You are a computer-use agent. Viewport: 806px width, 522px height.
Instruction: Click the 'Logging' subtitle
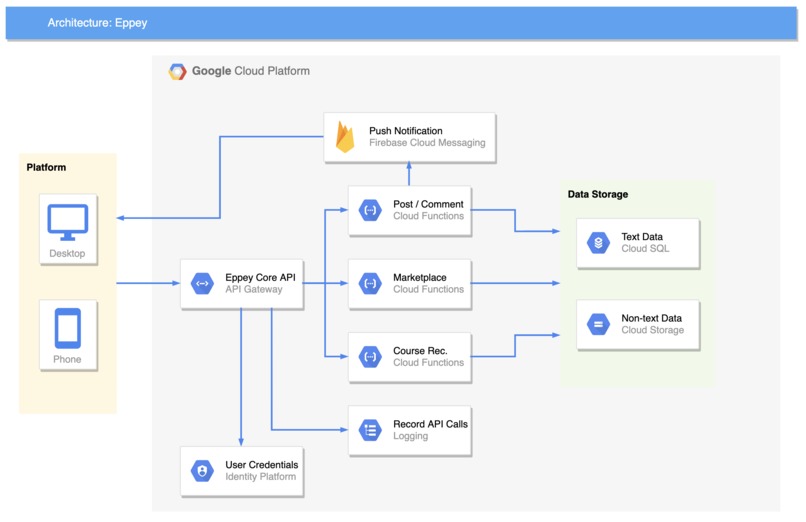point(410,436)
